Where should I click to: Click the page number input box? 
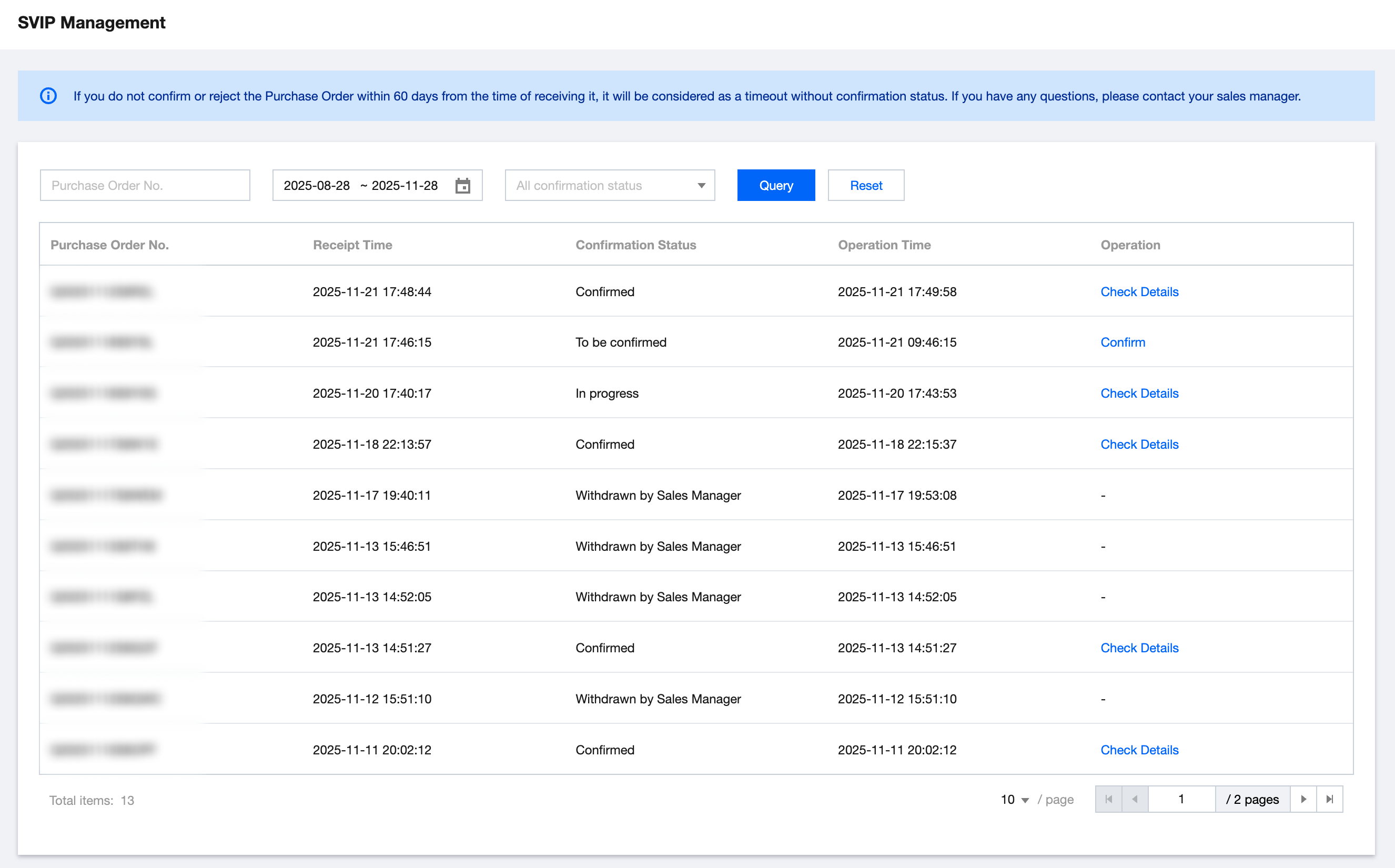(x=1181, y=799)
